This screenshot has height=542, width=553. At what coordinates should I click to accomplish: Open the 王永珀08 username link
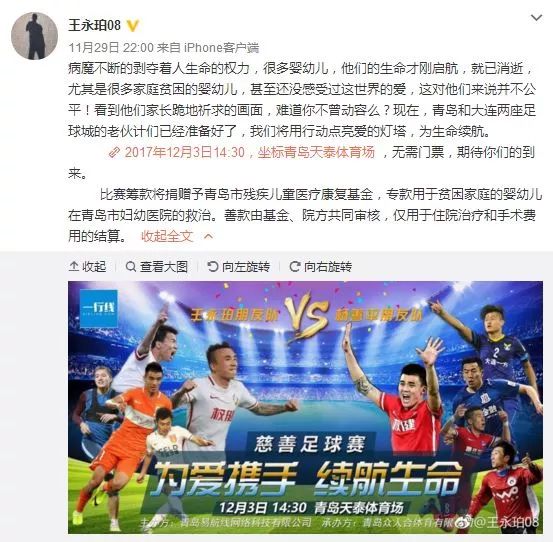pos(95,25)
